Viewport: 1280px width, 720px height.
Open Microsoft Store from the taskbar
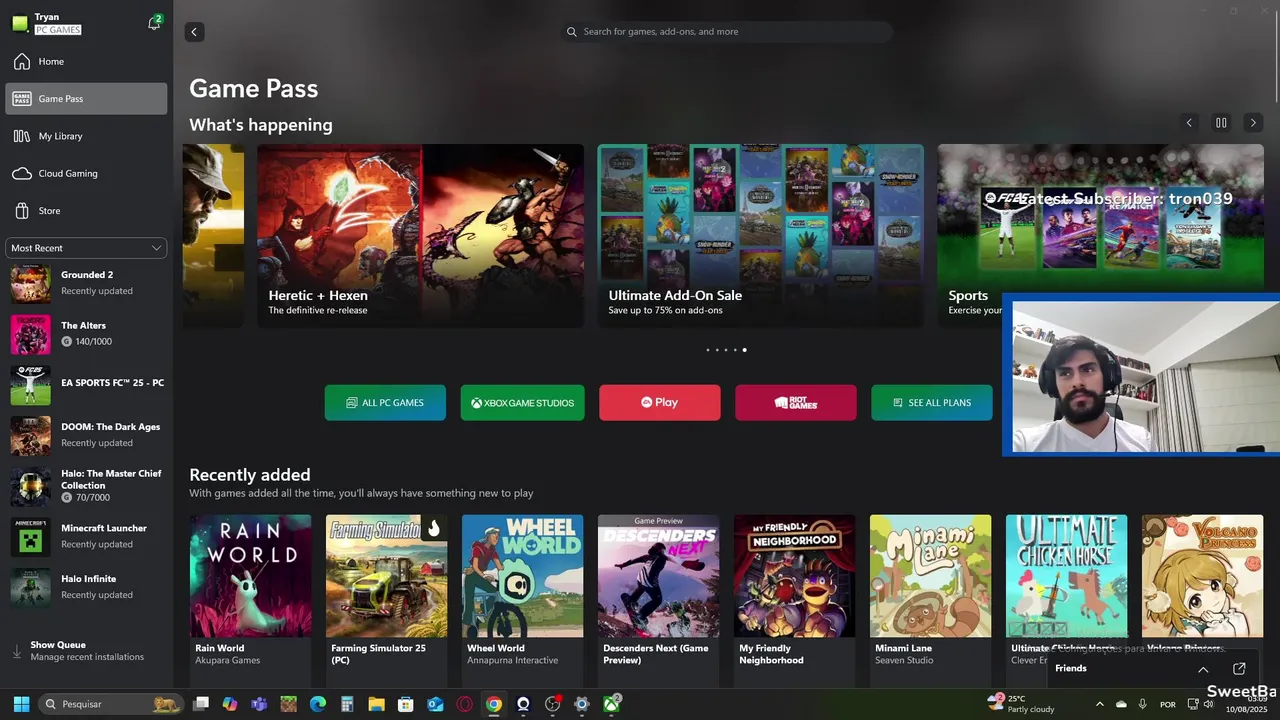point(405,704)
